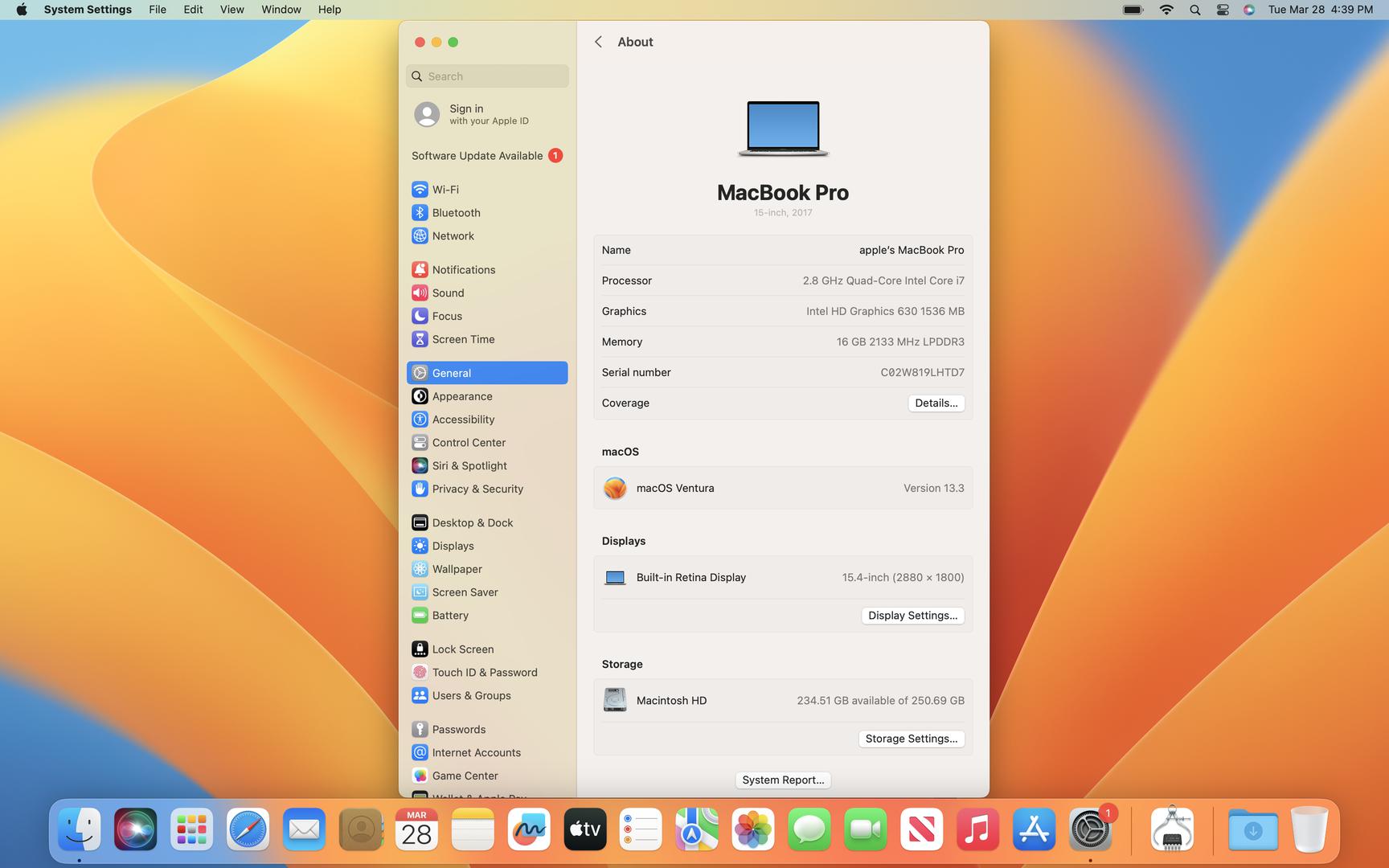Open Passwords settings

487,730
